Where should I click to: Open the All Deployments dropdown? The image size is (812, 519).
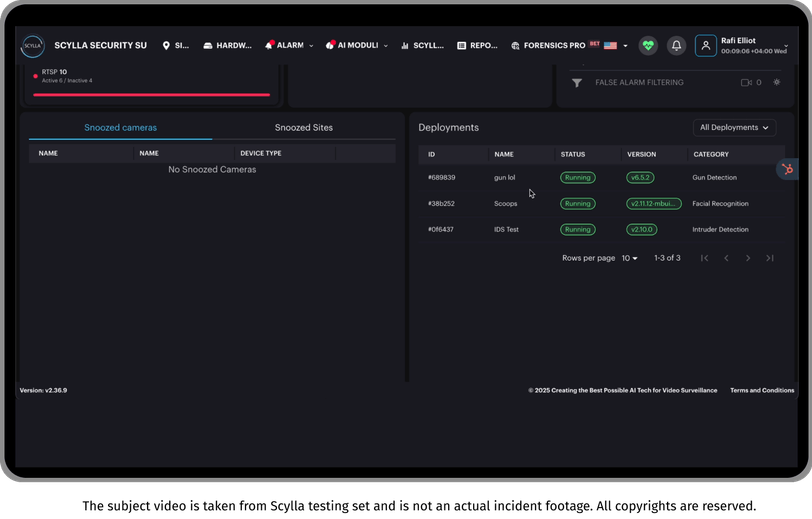coord(734,127)
